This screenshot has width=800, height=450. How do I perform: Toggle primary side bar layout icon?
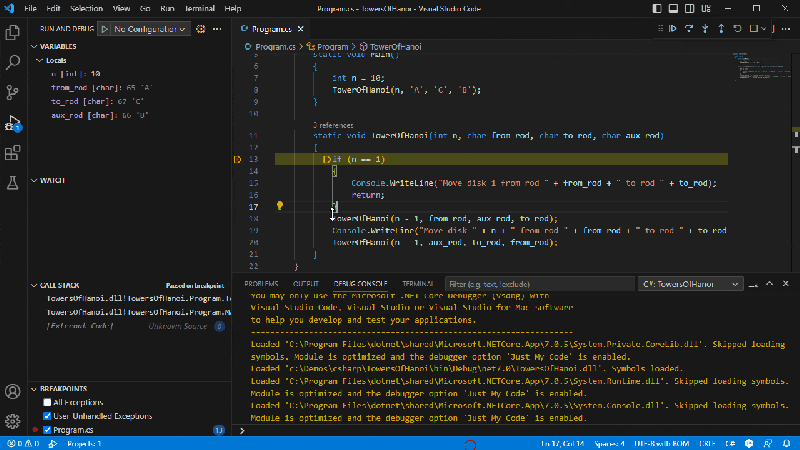point(657,9)
